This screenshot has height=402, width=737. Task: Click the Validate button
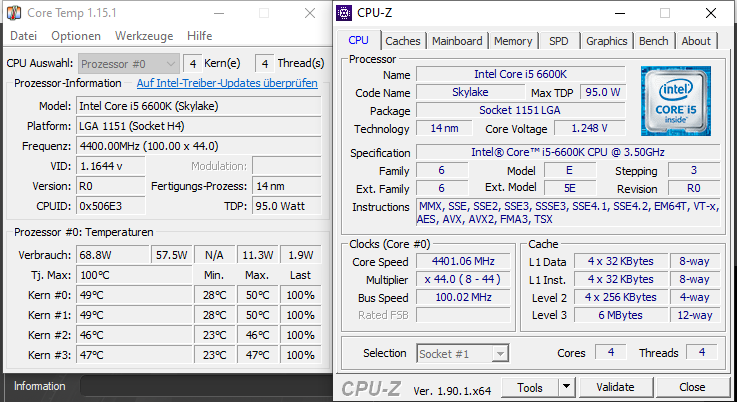tap(615, 387)
